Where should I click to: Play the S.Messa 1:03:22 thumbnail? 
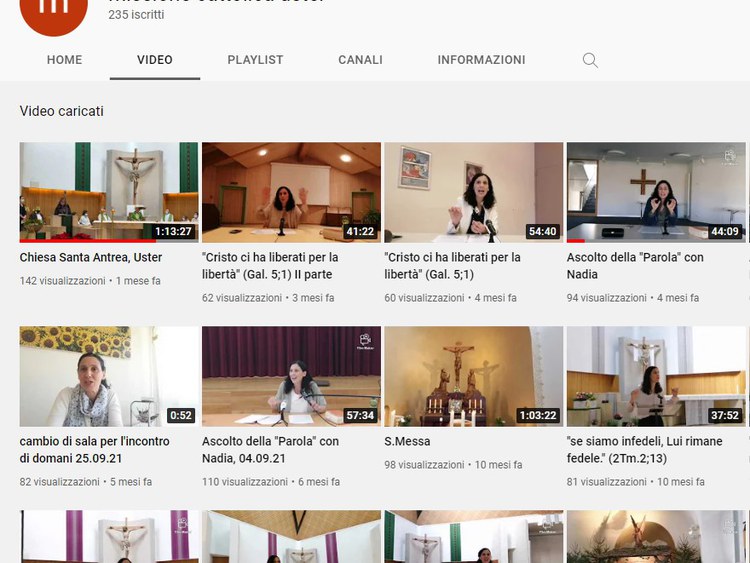(474, 376)
